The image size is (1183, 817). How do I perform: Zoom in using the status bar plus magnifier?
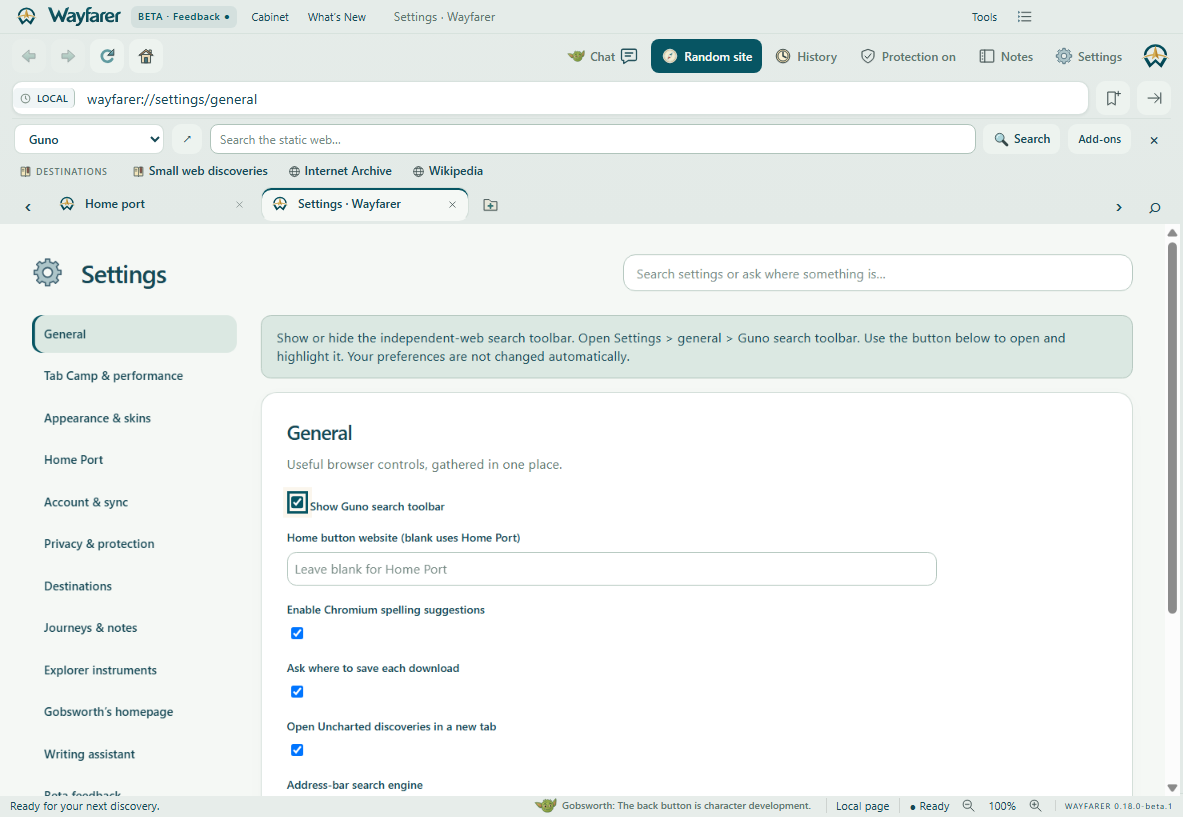pos(1036,806)
